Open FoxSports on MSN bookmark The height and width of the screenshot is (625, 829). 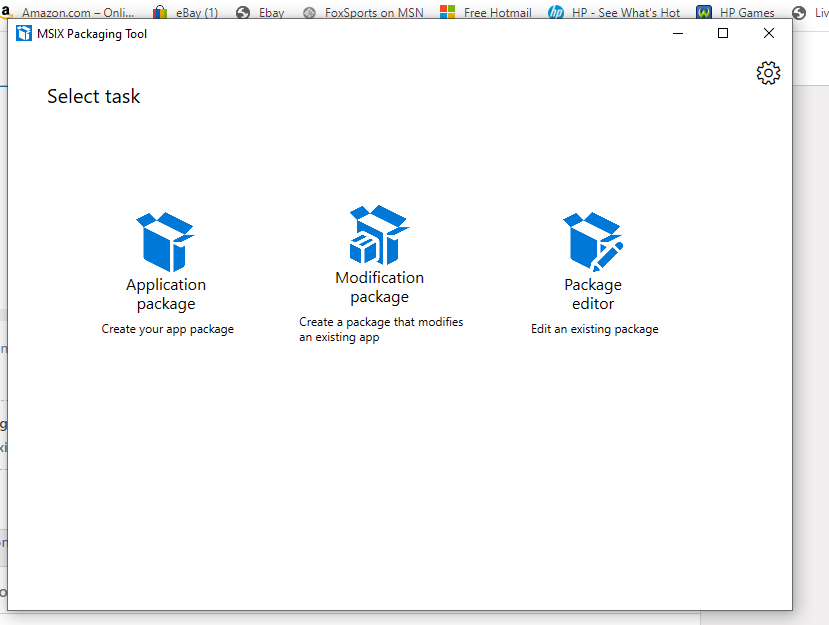364,12
